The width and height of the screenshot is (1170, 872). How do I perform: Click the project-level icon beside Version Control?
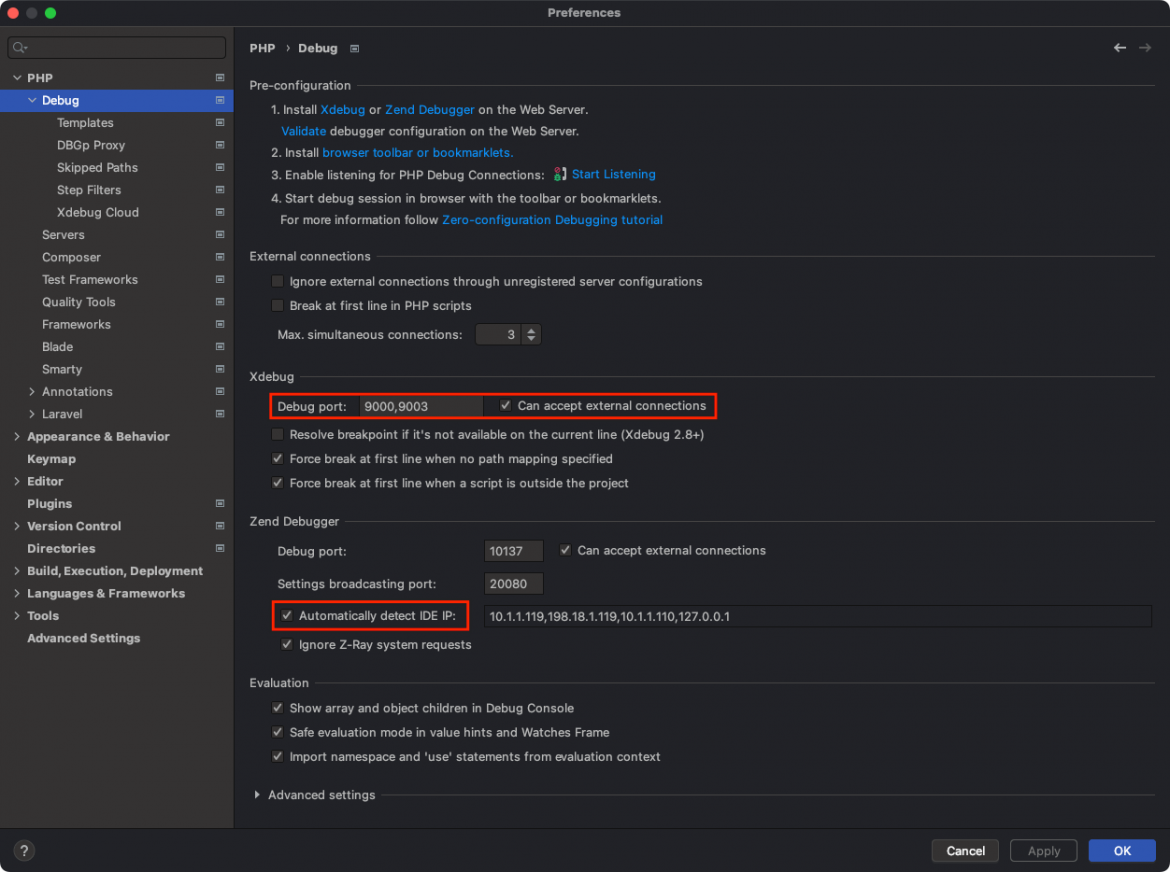tap(220, 526)
